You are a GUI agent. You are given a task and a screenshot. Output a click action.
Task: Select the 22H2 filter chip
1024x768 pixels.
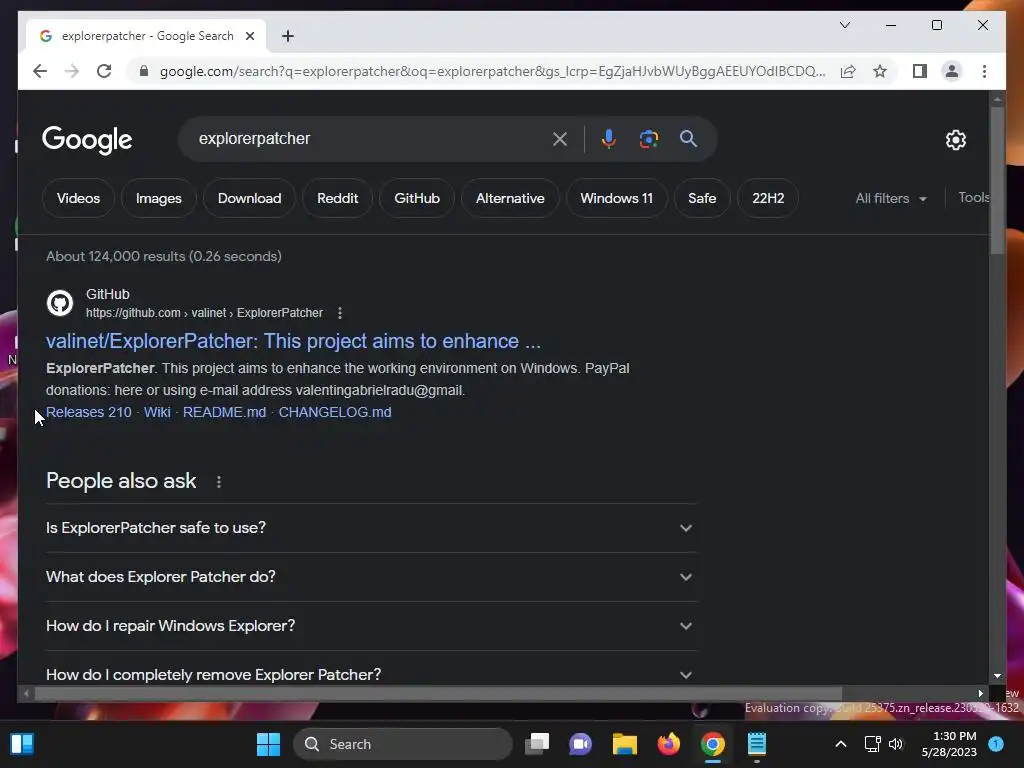click(768, 198)
